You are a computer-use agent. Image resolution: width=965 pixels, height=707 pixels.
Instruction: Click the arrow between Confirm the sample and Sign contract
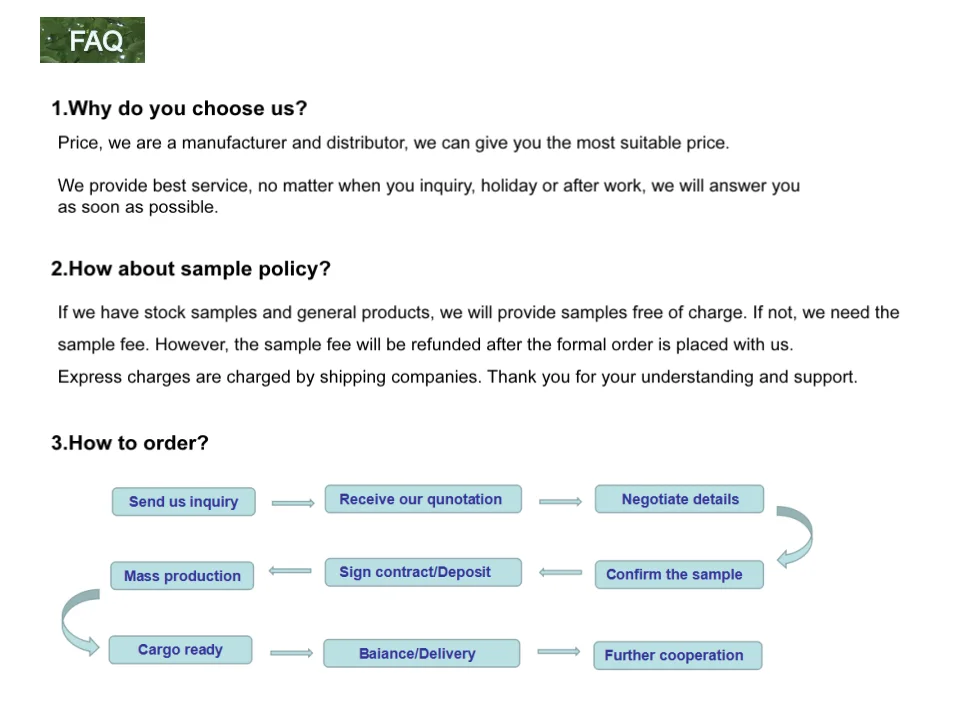click(560, 573)
